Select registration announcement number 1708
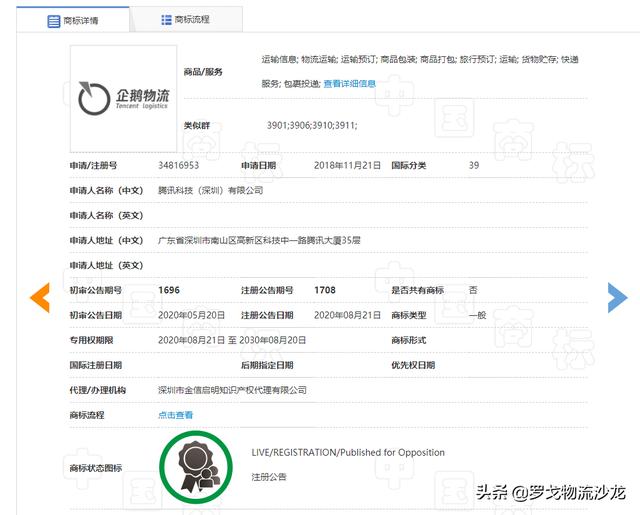Screen dimensions: 640x515 (325, 290)
